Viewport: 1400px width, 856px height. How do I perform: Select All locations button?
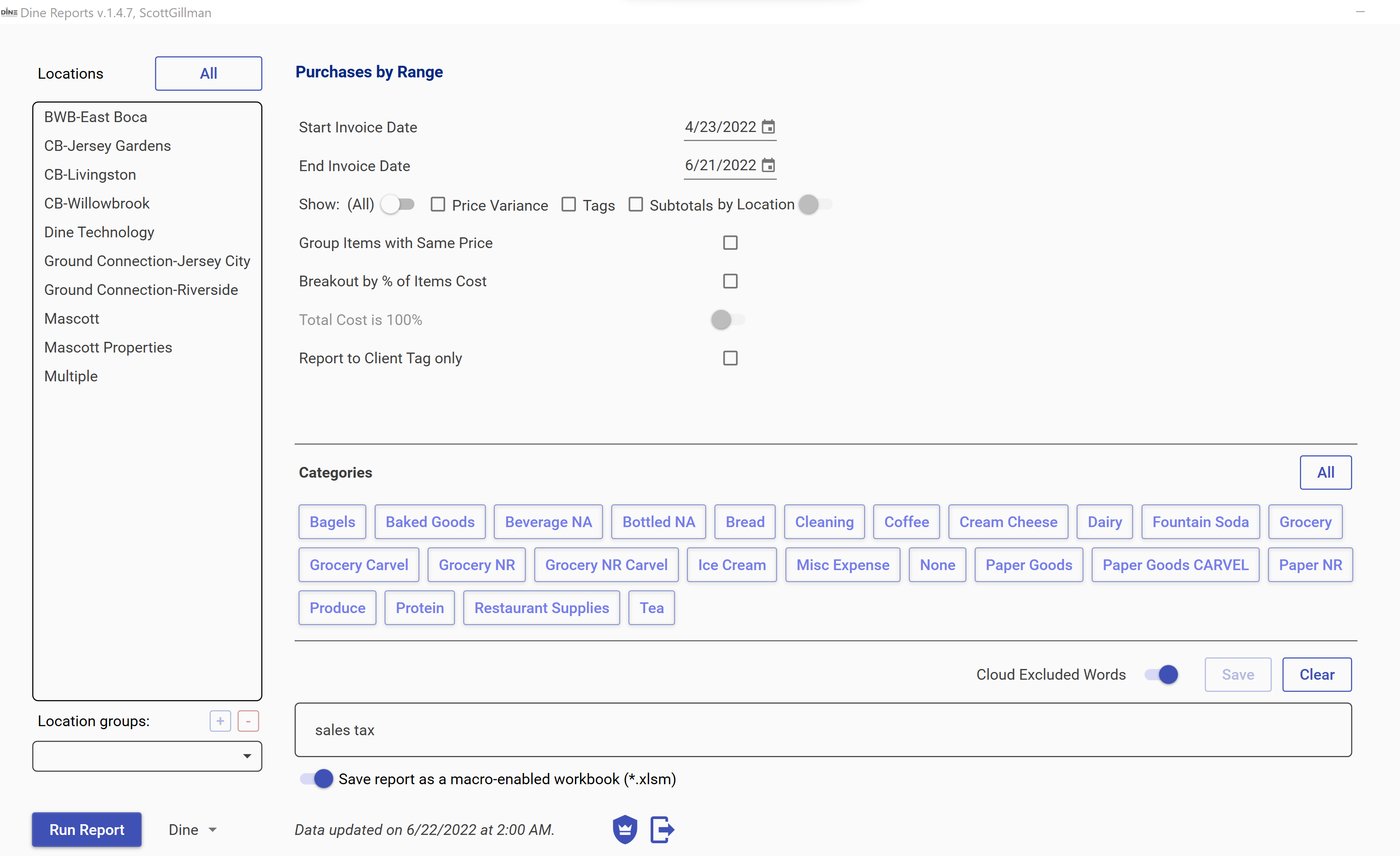coord(209,73)
